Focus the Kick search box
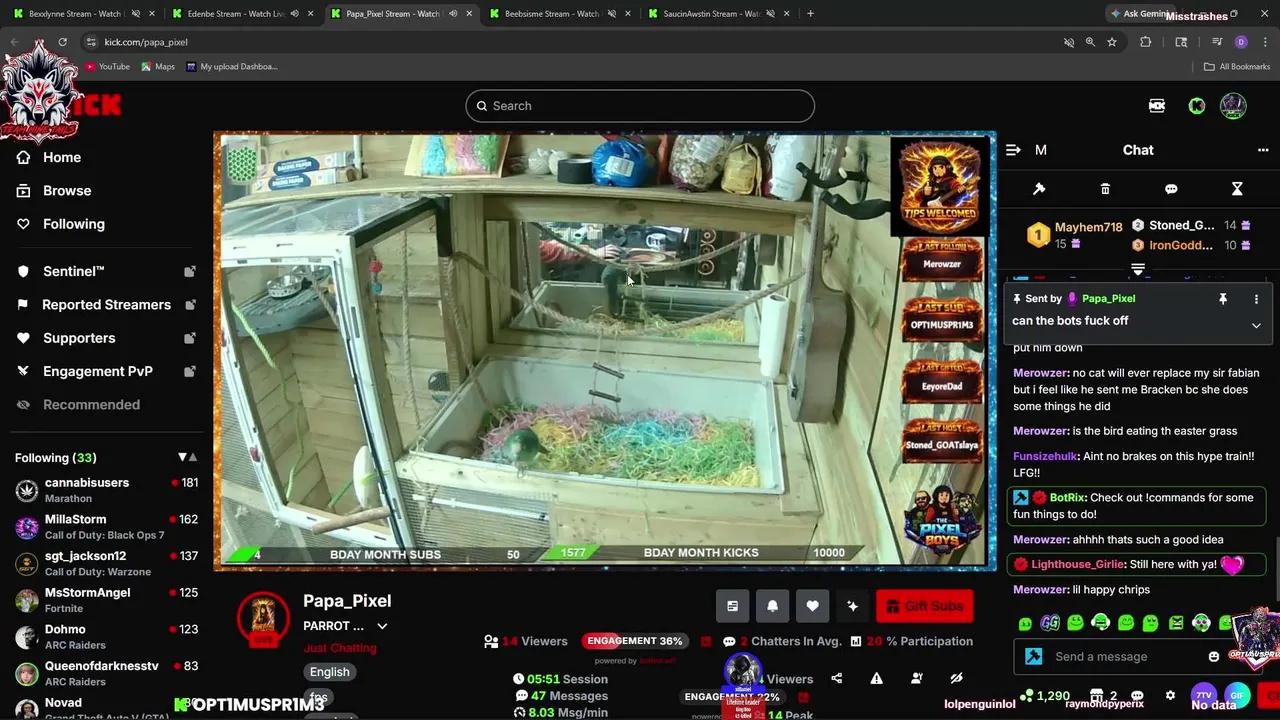Viewport: 1280px width, 720px height. point(640,106)
